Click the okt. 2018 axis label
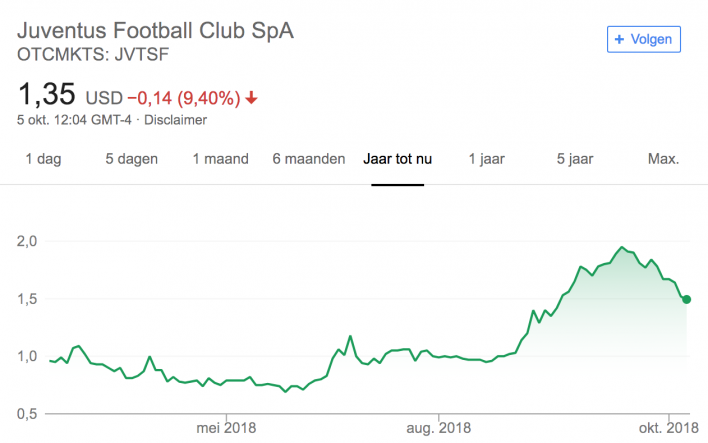 [x=668, y=429]
